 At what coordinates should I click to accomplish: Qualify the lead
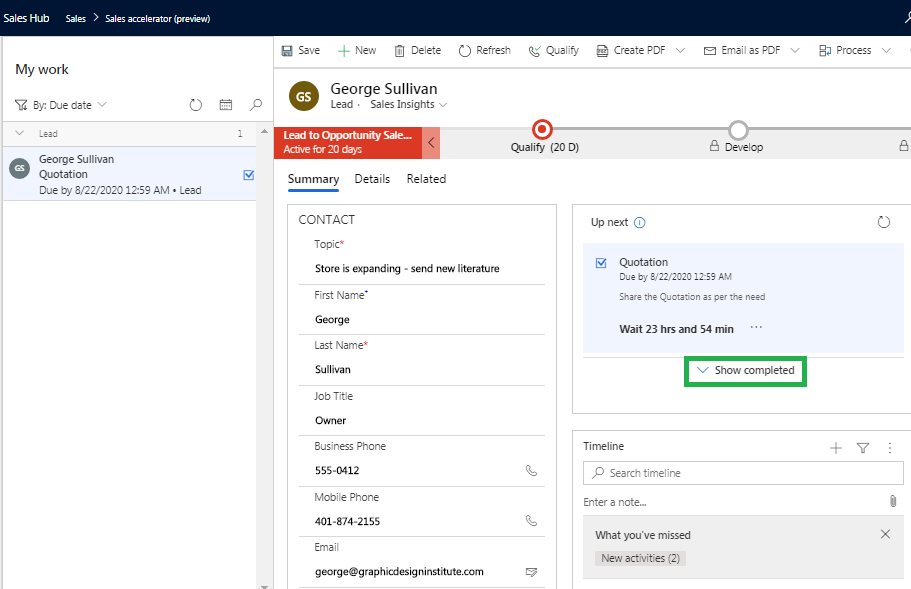click(x=554, y=51)
